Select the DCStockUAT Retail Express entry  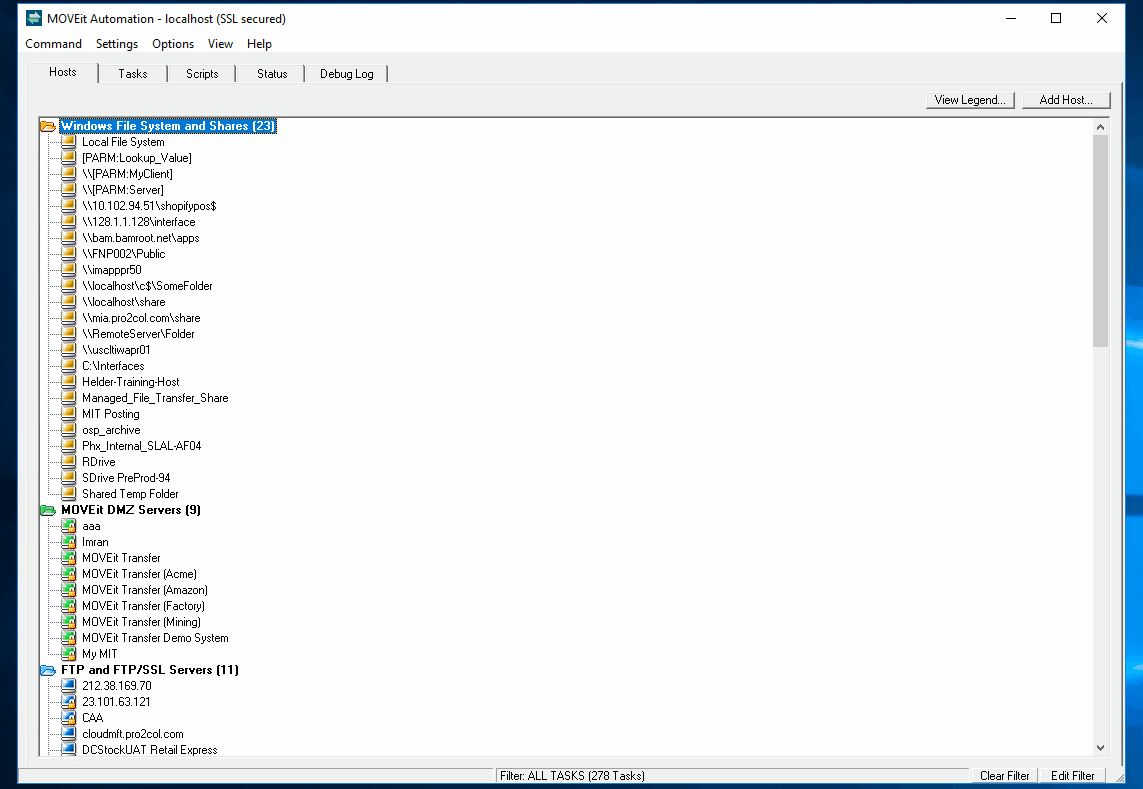[149, 750]
